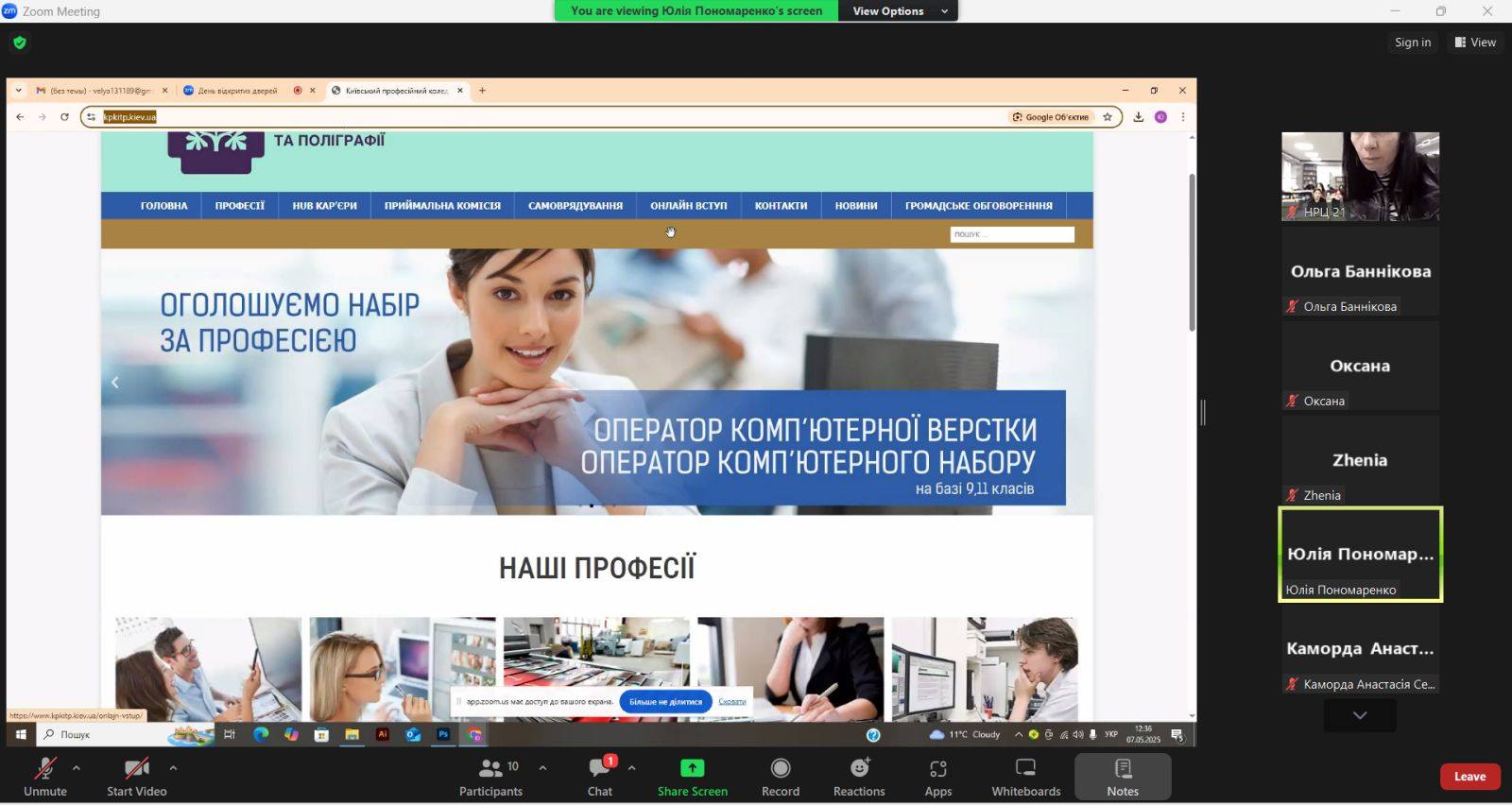Select НРЦ 21 video thumbnail
The width and height of the screenshot is (1512, 805).
pos(1360,177)
